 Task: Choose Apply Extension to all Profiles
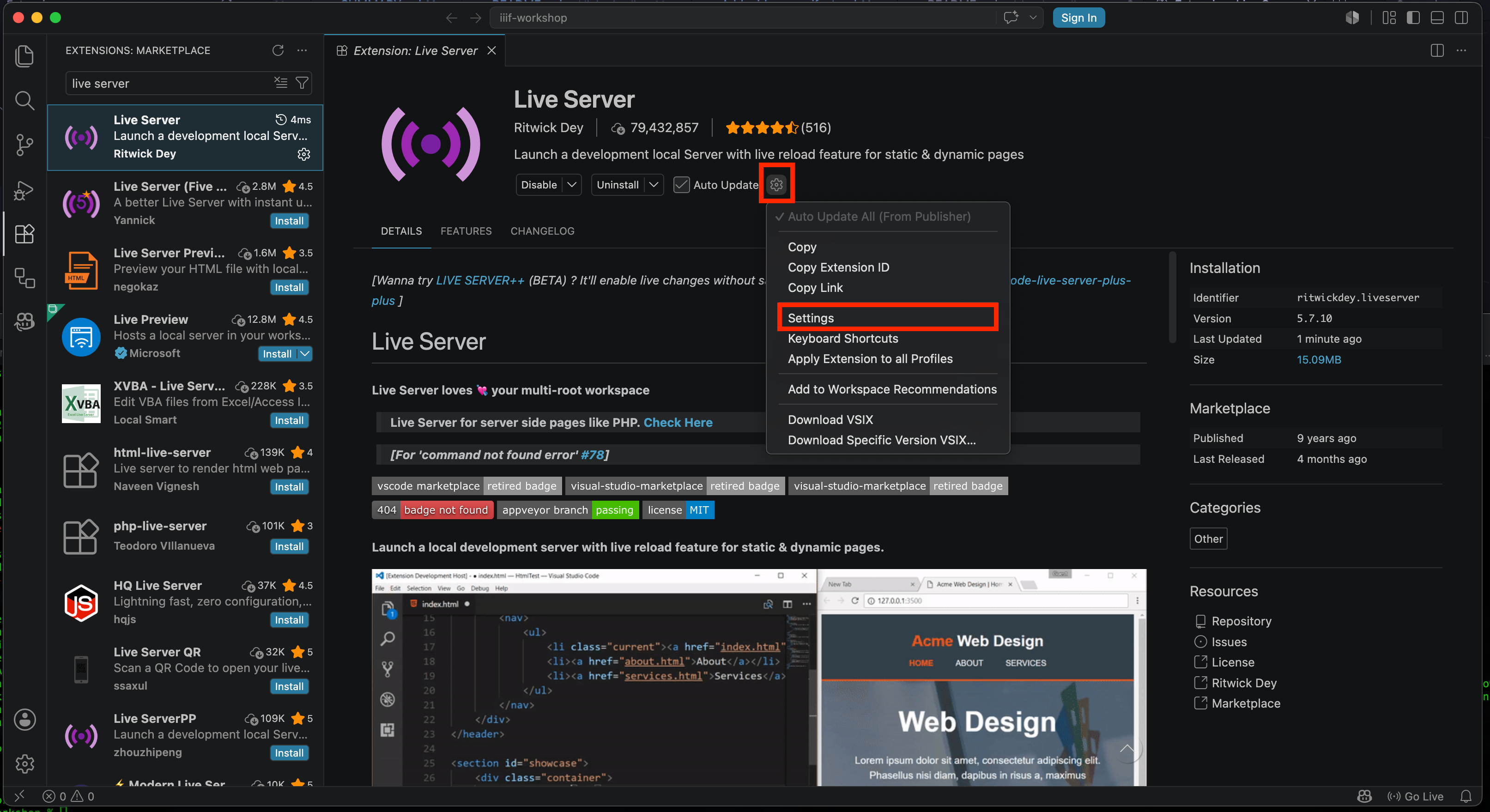tap(888, 358)
